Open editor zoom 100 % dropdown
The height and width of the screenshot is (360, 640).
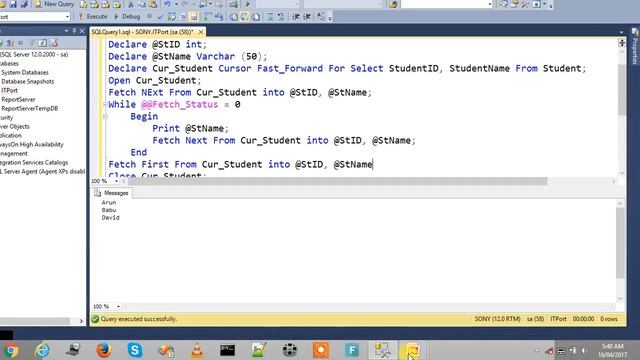point(117,181)
